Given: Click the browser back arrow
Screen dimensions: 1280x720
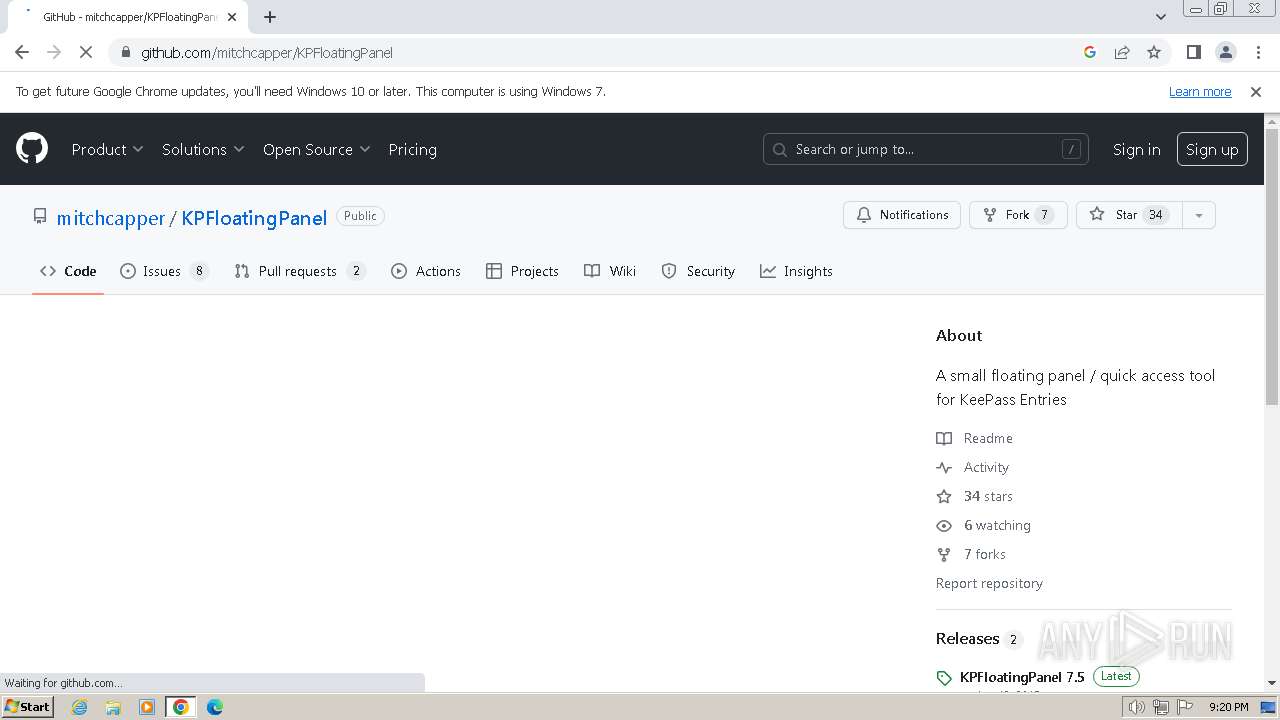Looking at the screenshot, I should [22, 52].
